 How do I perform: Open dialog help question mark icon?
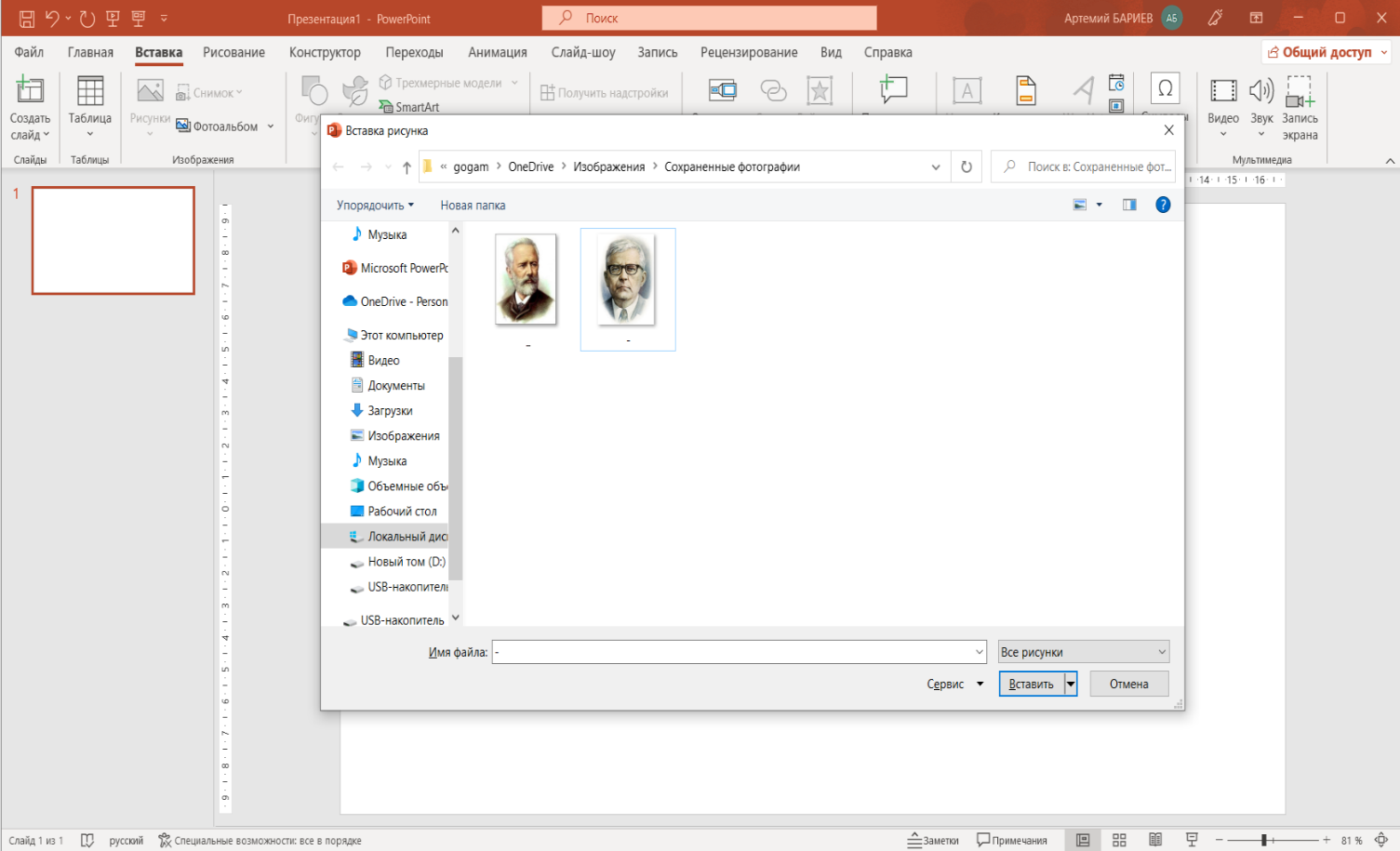[x=1163, y=205]
